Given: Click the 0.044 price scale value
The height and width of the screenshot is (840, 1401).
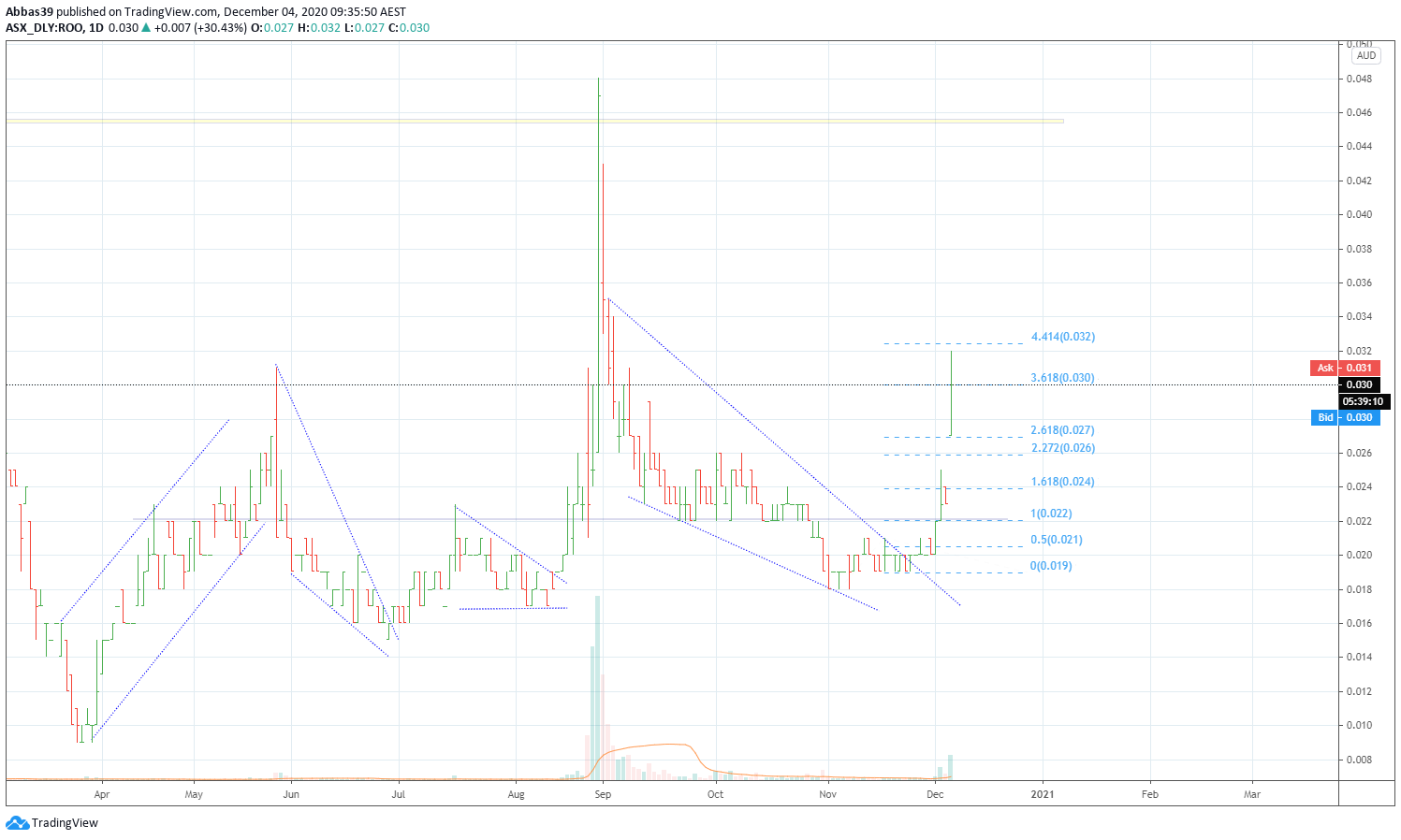Looking at the screenshot, I should coord(1359,146).
